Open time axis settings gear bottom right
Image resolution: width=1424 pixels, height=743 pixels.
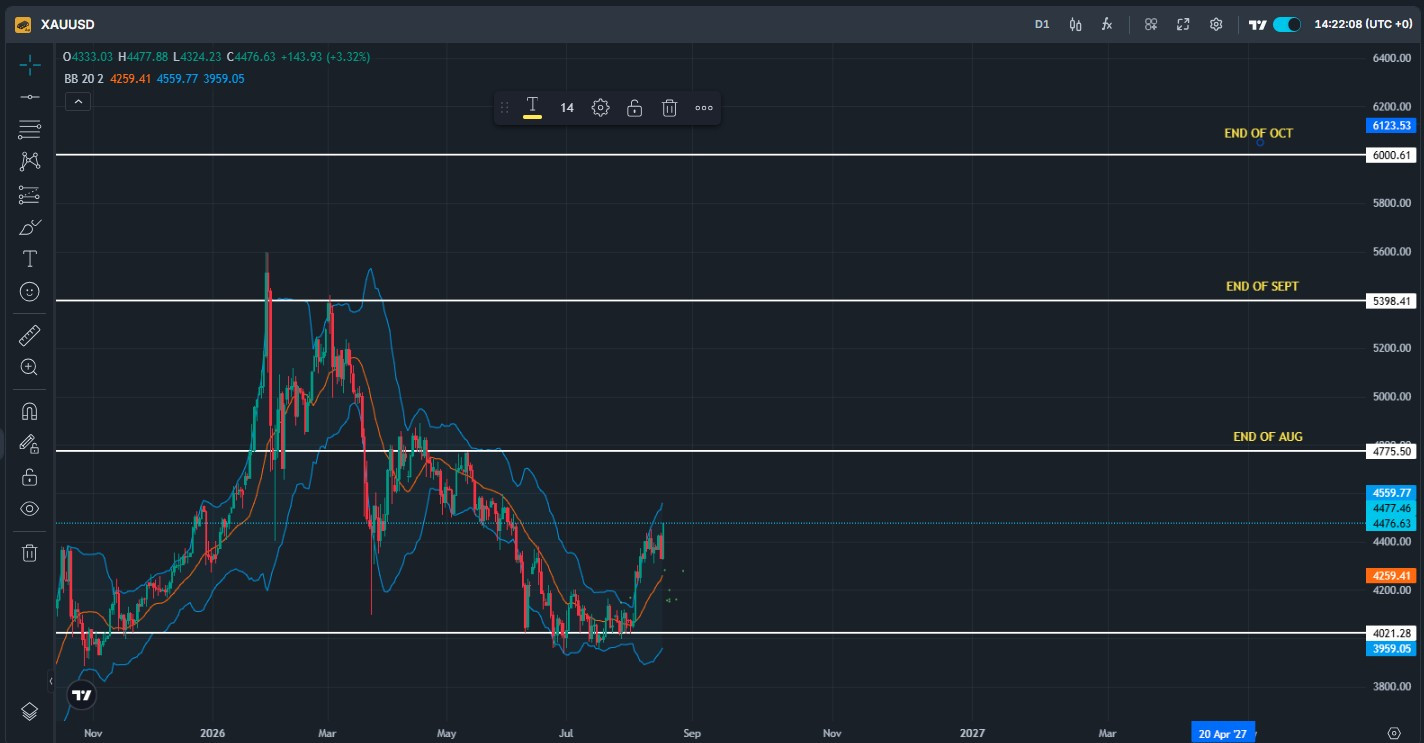click(1394, 733)
